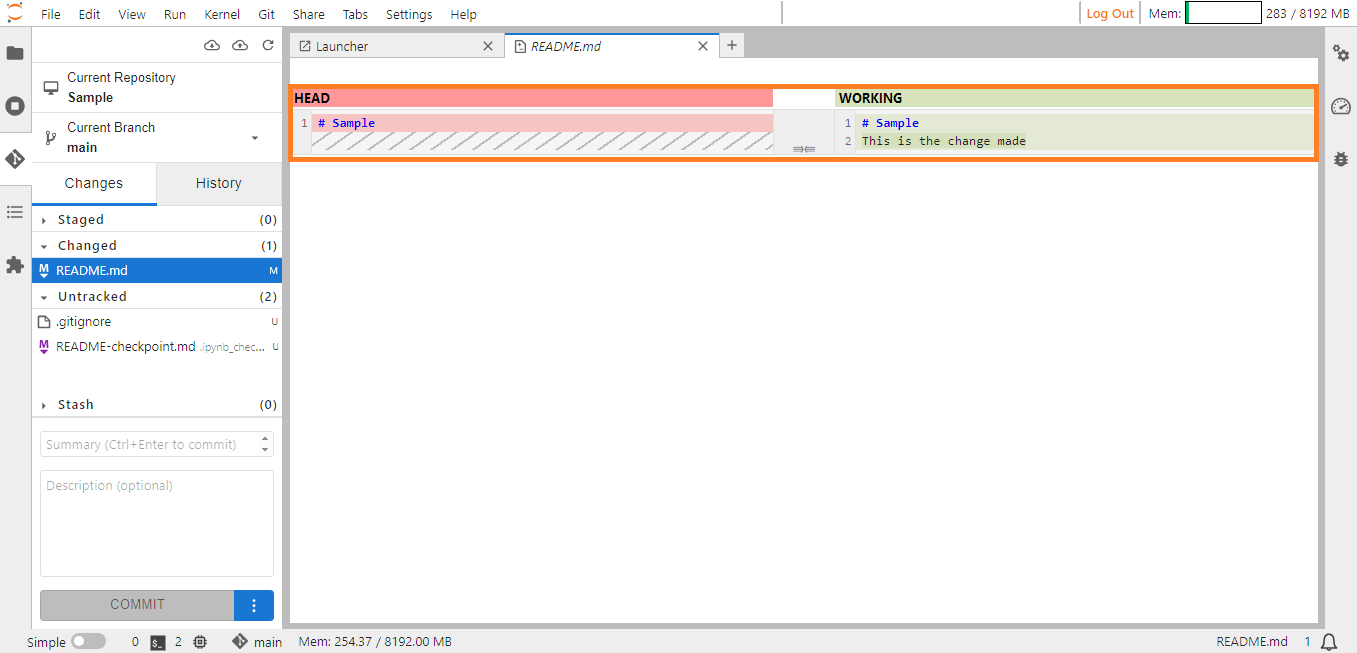Click the terminal count status icon
This screenshot has height=653, width=1357.
tap(158, 642)
